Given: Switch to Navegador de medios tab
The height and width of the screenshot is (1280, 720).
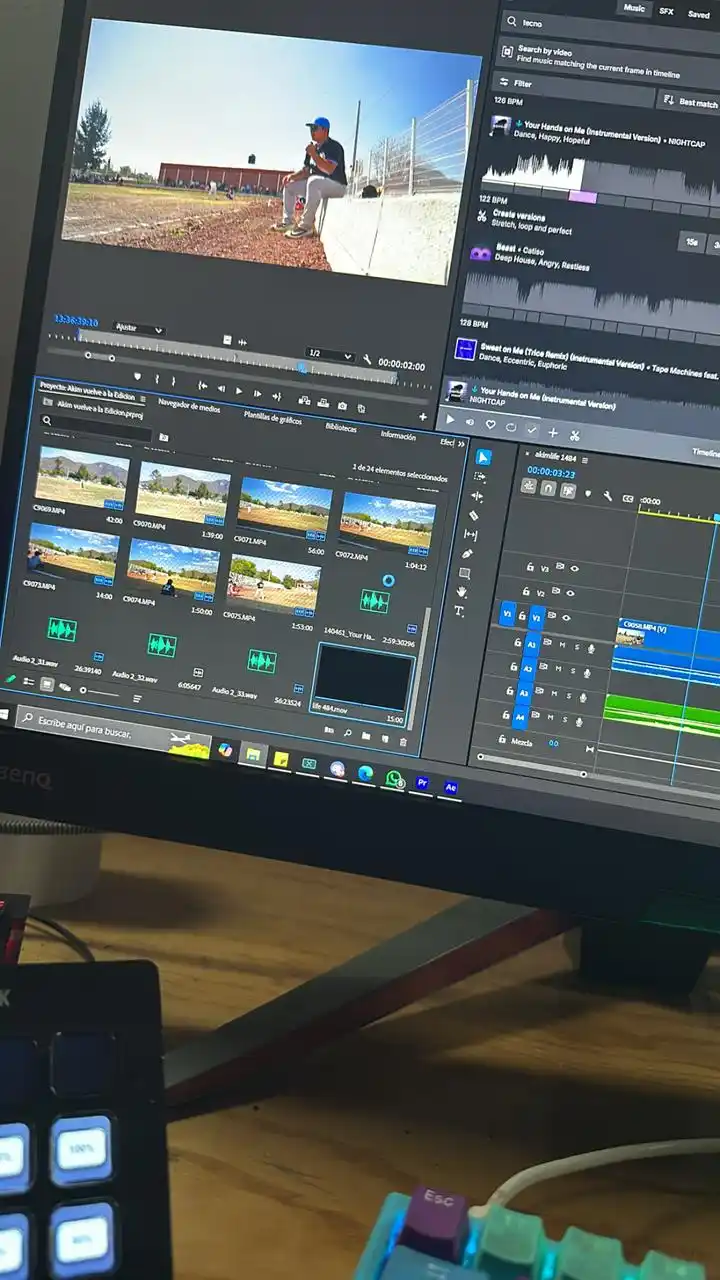Looking at the screenshot, I should click(x=189, y=406).
